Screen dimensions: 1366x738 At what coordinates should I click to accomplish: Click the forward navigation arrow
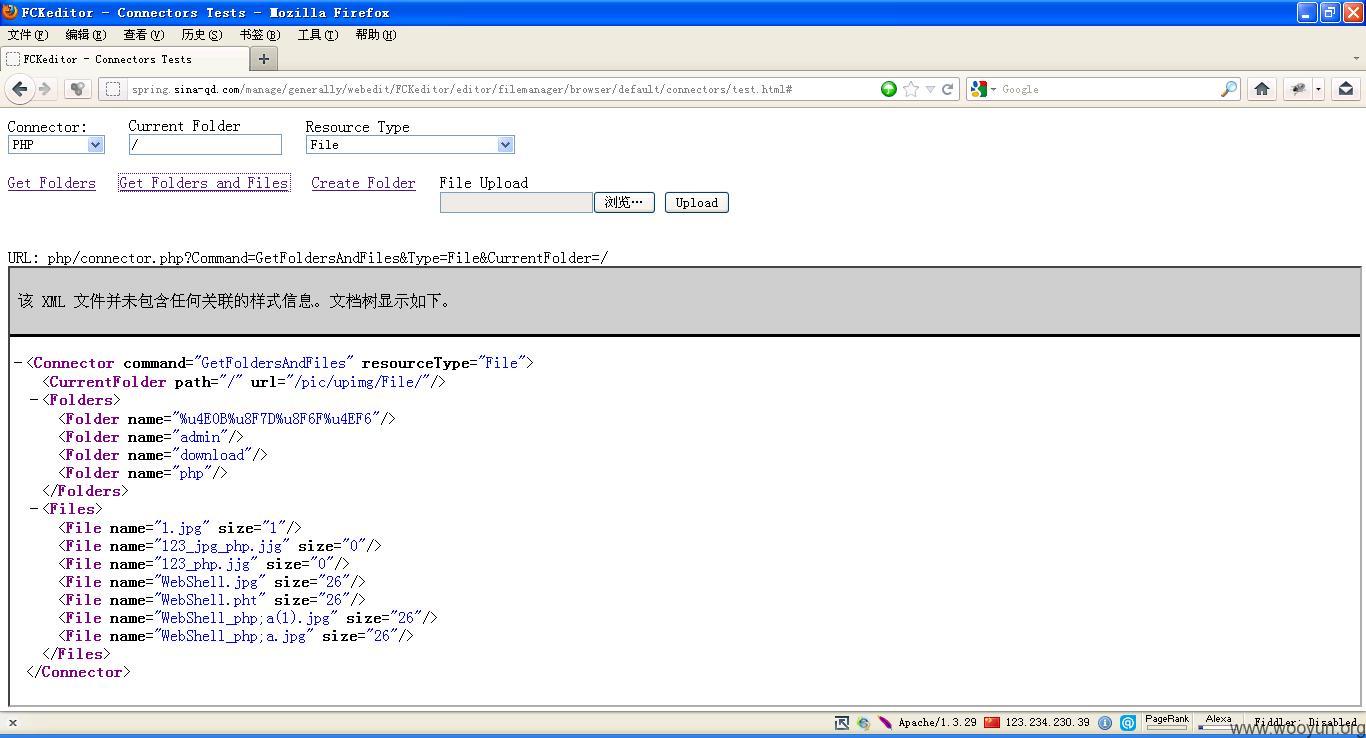pyautogui.click(x=44, y=89)
